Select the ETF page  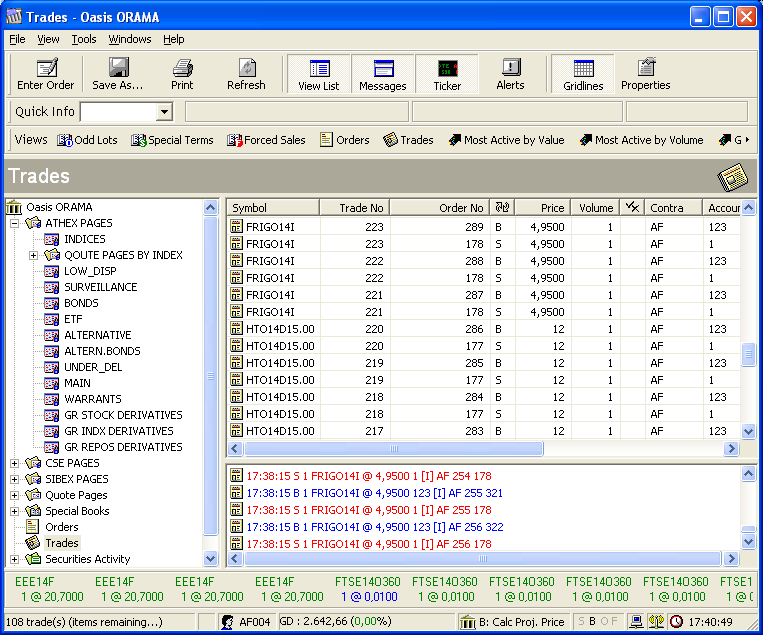tap(73, 319)
